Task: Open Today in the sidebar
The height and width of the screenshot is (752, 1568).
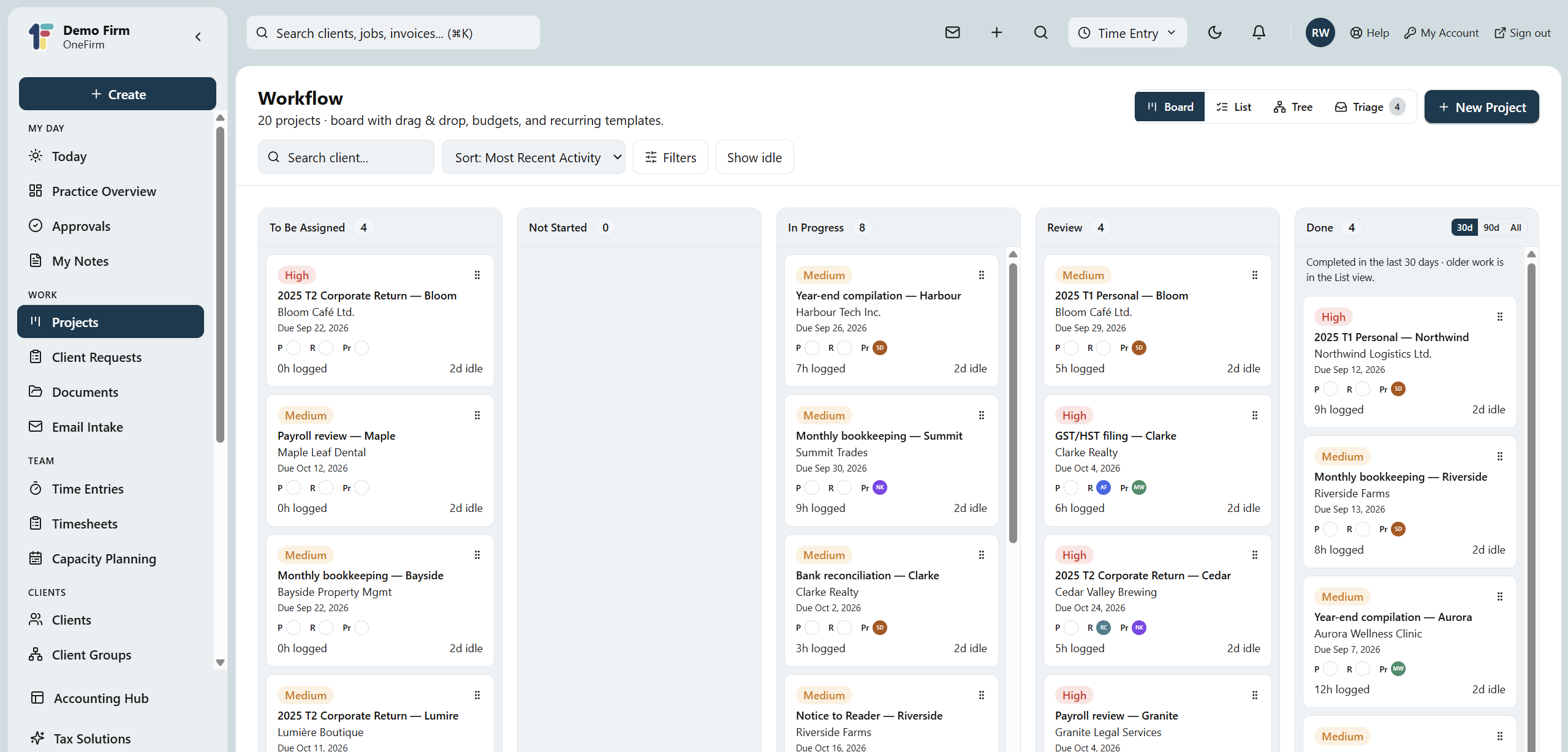Action: (110, 156)
